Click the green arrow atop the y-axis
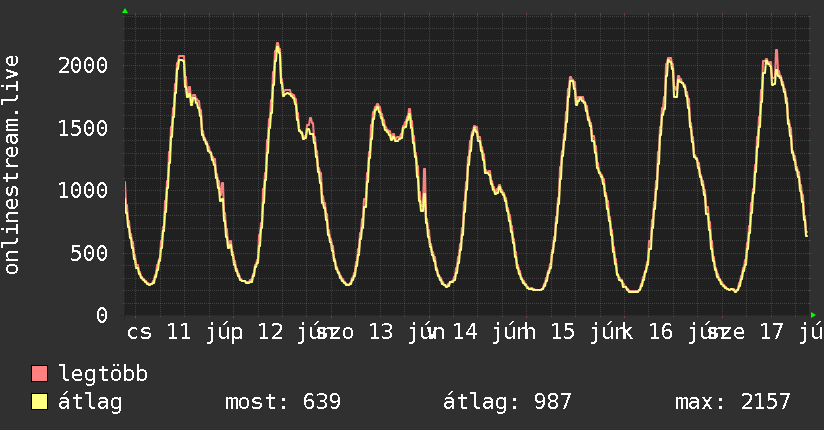Viewport: 824px width, 430px height. coord(125,11)
